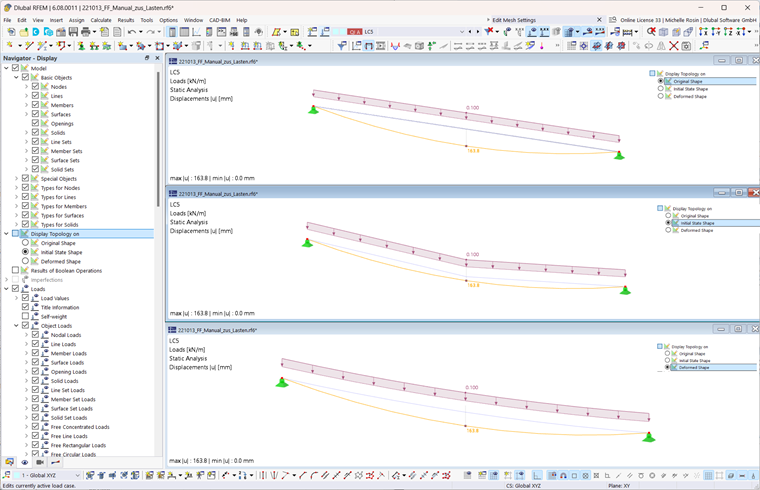This screenshot has height=490, width=760.
Task: Enable the Self-weight checkbox
Action: point(25,316)
